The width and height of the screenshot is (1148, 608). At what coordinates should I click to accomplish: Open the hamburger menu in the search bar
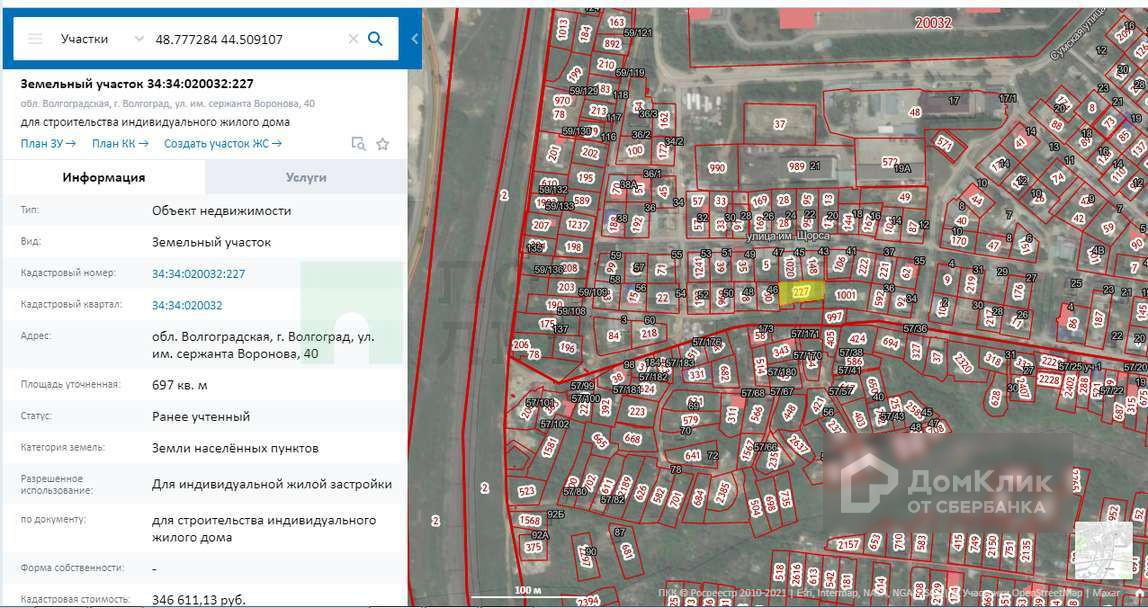click(36, 39)
